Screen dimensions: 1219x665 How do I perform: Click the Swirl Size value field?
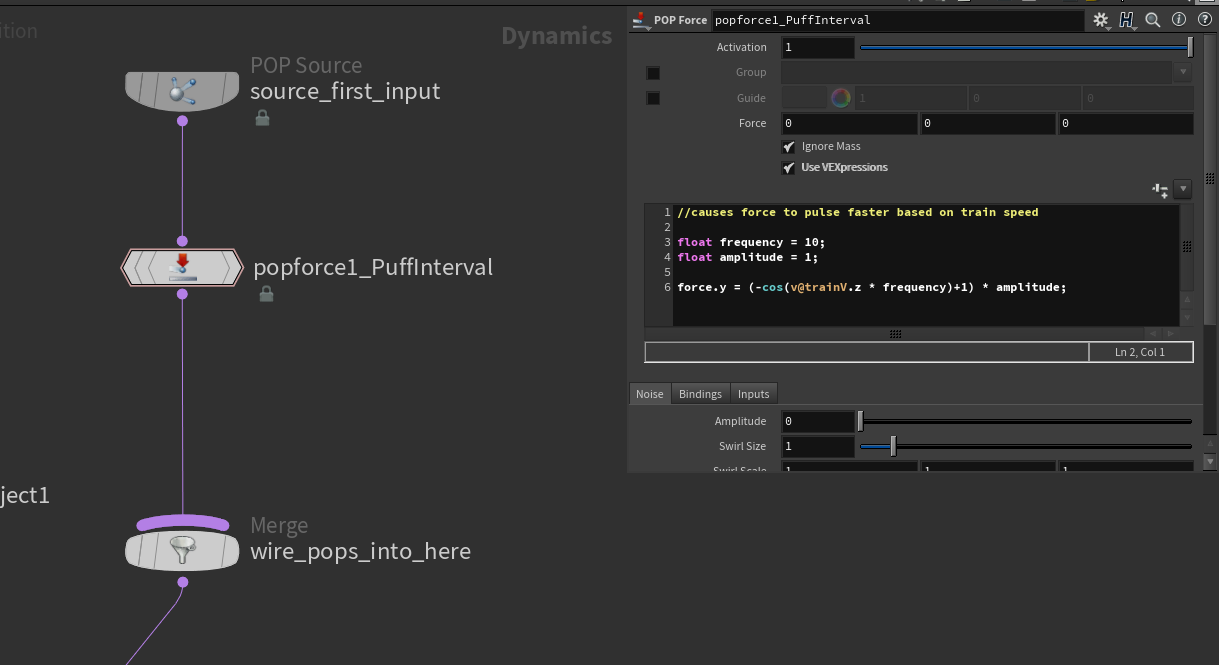pyautogui.click(x=818, y=446)
